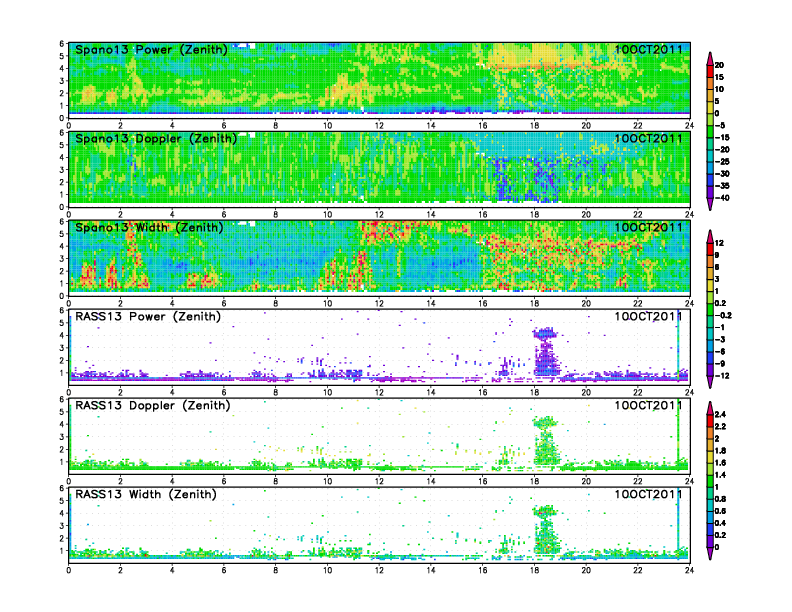The width and height of the screenshot is (792, 612).
Task: Click the "2.4" label on bottom colorbar
Action: (x=720, y=414)
